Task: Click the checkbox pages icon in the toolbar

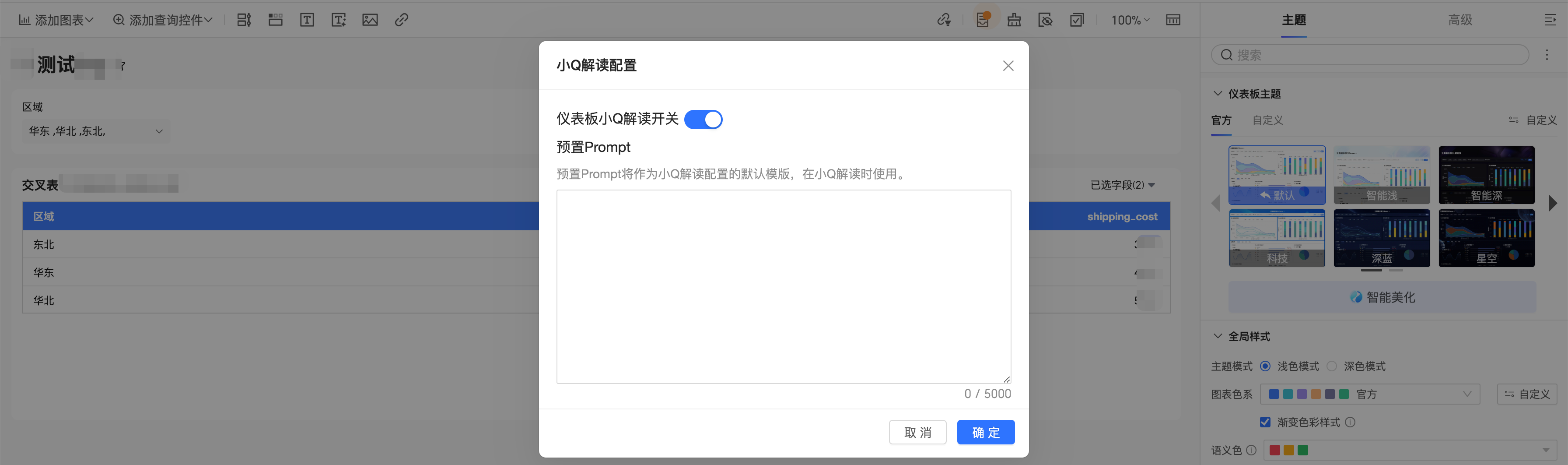Action: pyautogui.click(x=1077, y=20)
